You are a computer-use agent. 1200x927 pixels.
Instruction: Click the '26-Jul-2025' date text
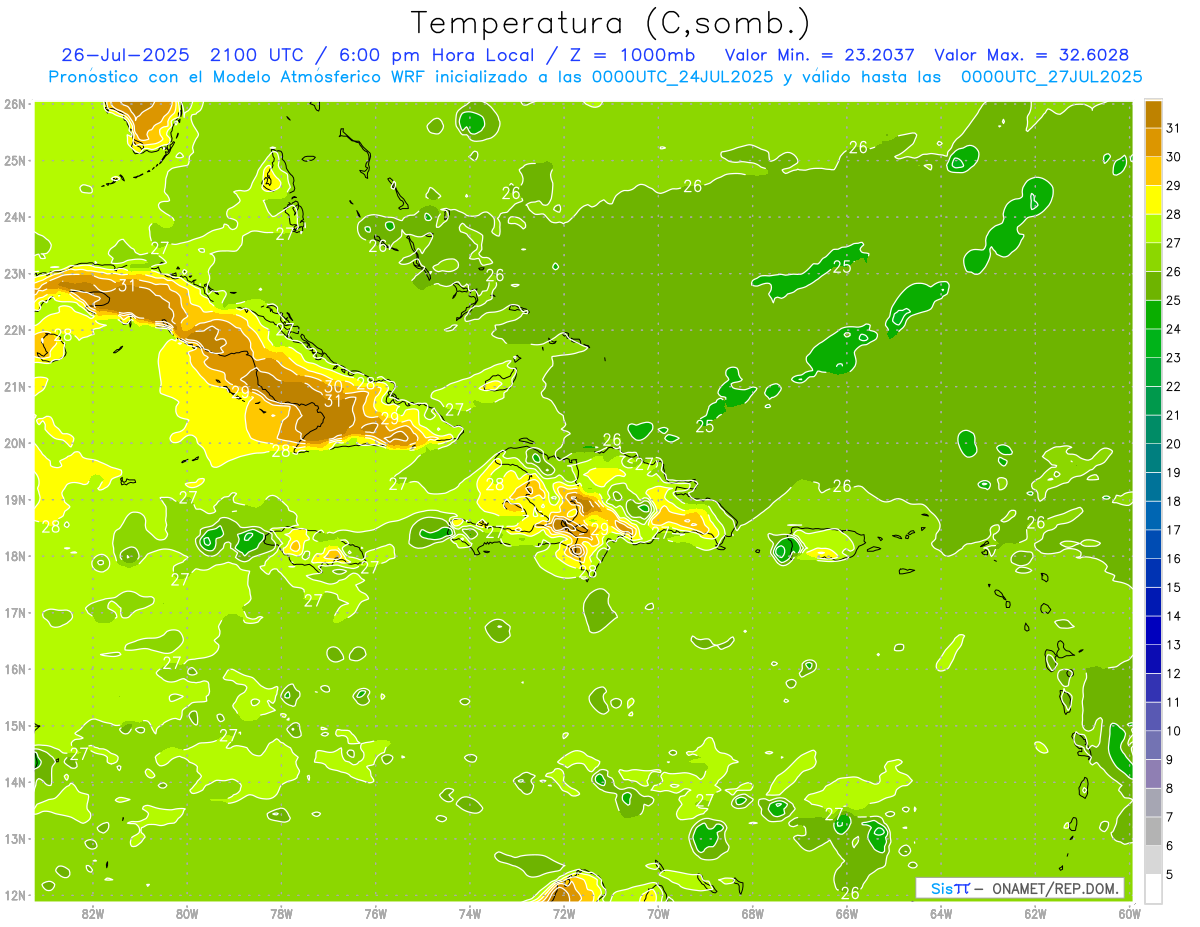(x=124, y=54)
